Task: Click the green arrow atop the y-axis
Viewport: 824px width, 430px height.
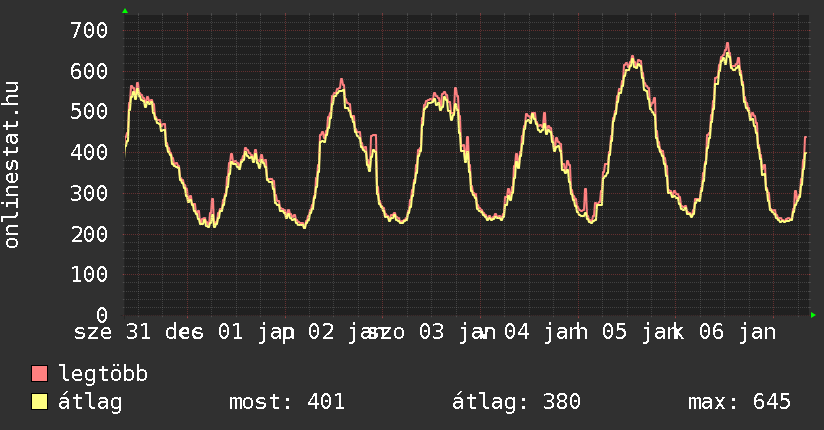Action: coord(125,11)
